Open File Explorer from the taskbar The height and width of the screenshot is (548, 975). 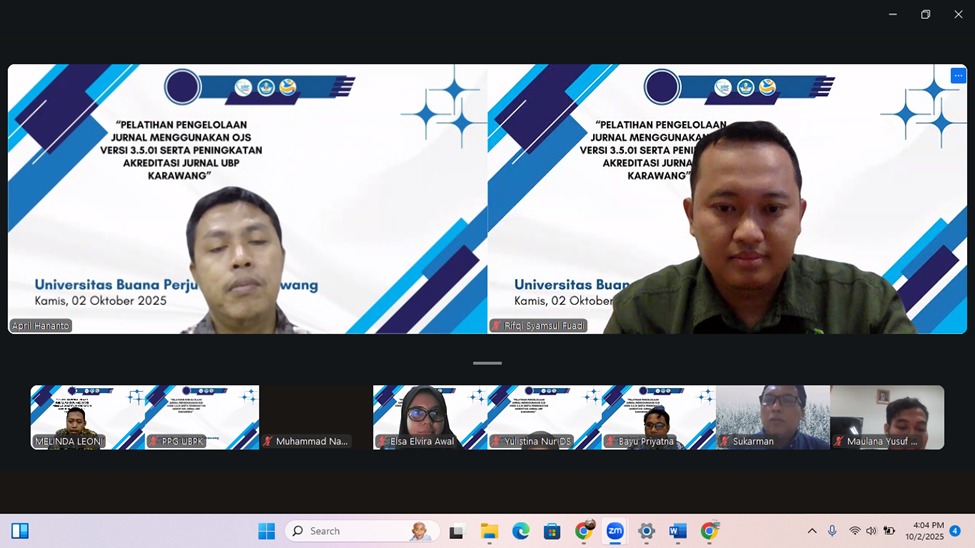[x=489, y=531]
